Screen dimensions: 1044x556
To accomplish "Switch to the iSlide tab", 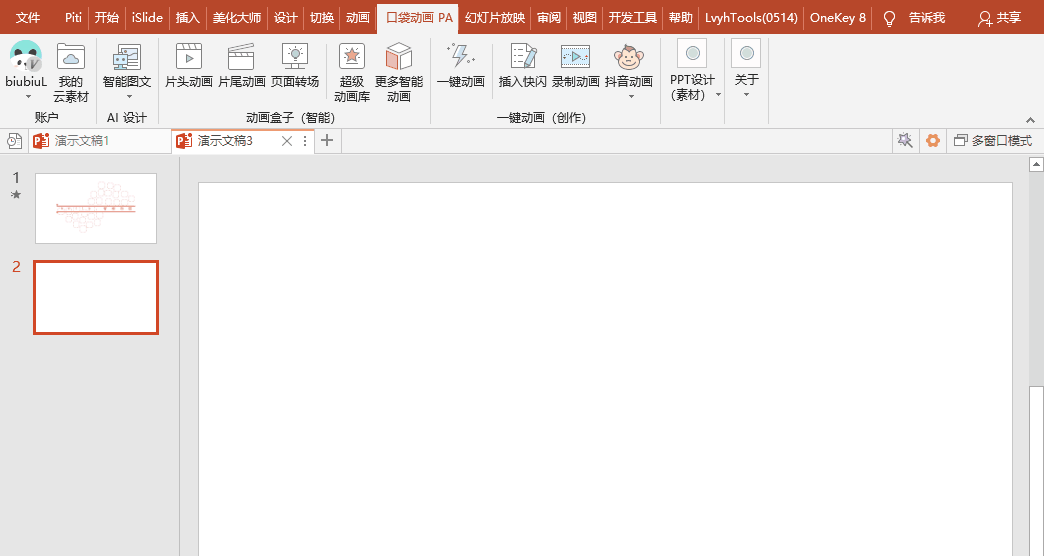I will pyautogui.click(x=147, y=17).
